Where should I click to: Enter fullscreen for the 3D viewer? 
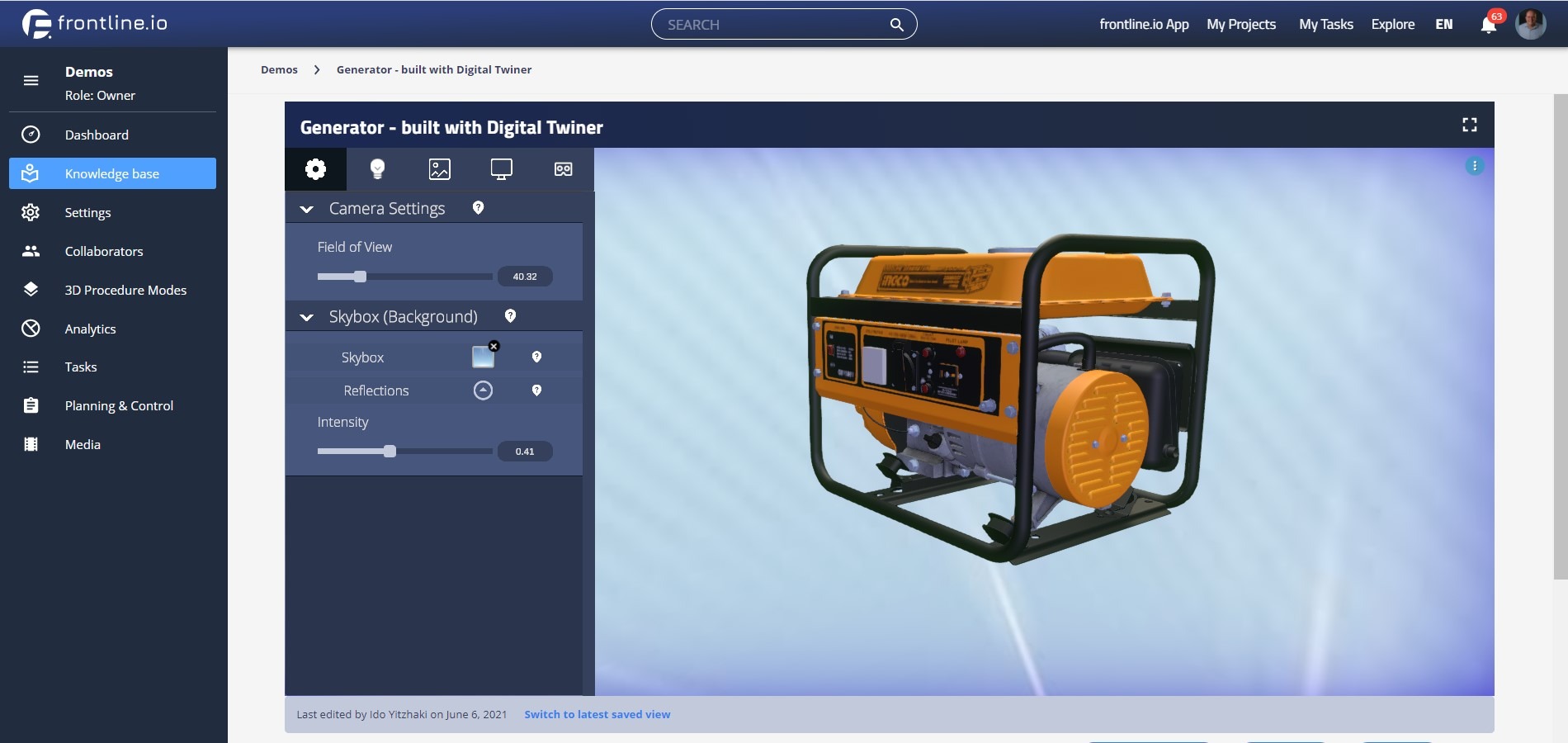click(1470, 125)
